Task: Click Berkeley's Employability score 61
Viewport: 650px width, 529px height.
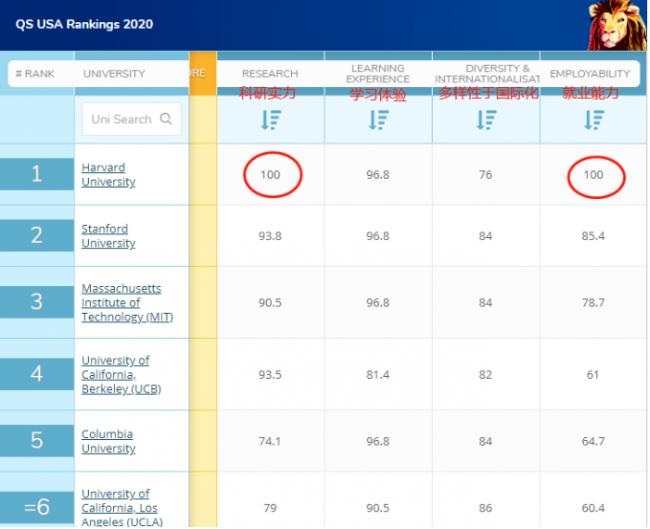Action: click(x=593, y=375)
